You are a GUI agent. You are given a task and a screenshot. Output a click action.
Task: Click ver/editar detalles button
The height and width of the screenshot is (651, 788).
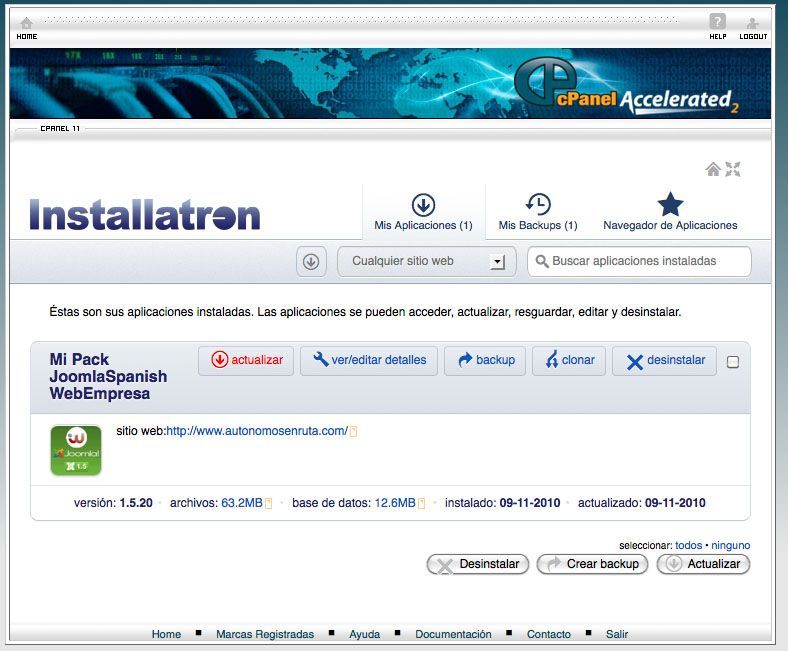coord(369,360)
